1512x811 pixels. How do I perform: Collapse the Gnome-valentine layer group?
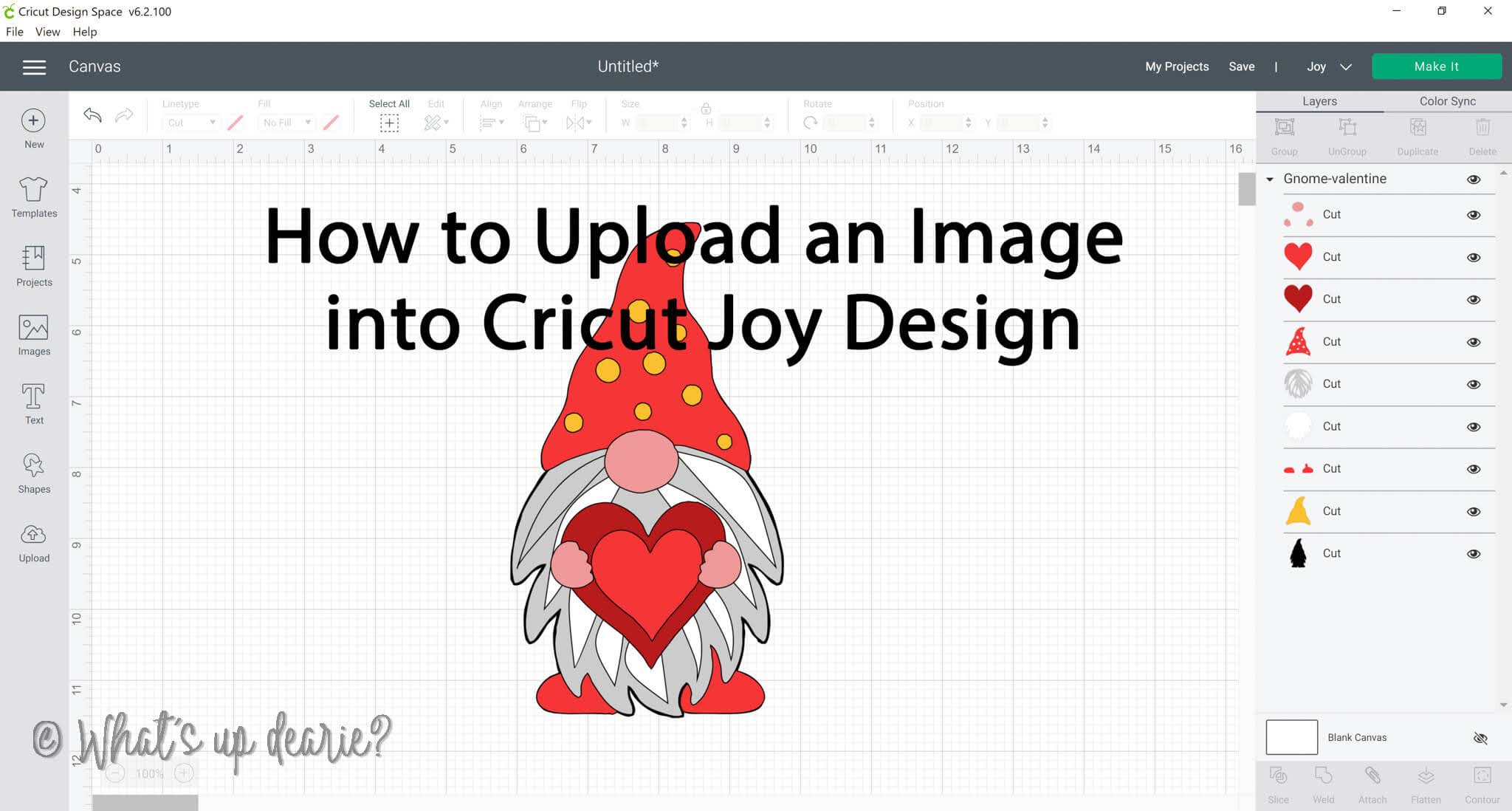click(x=1270, y=179)
